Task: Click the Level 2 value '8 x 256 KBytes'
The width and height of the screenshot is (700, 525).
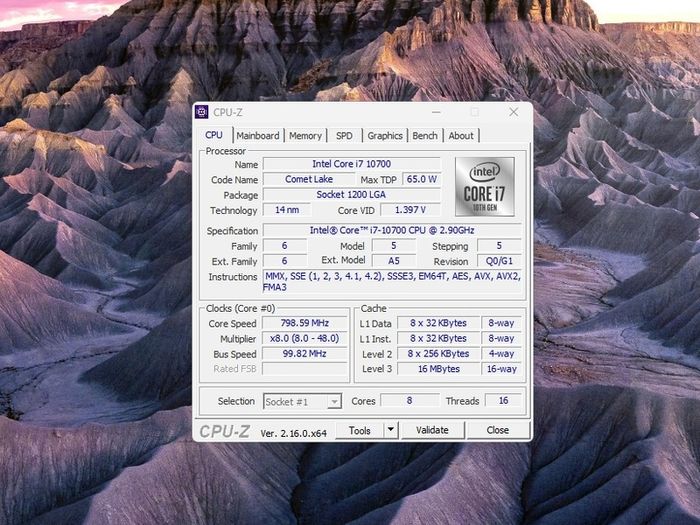Action: click(x=438, y=354)
